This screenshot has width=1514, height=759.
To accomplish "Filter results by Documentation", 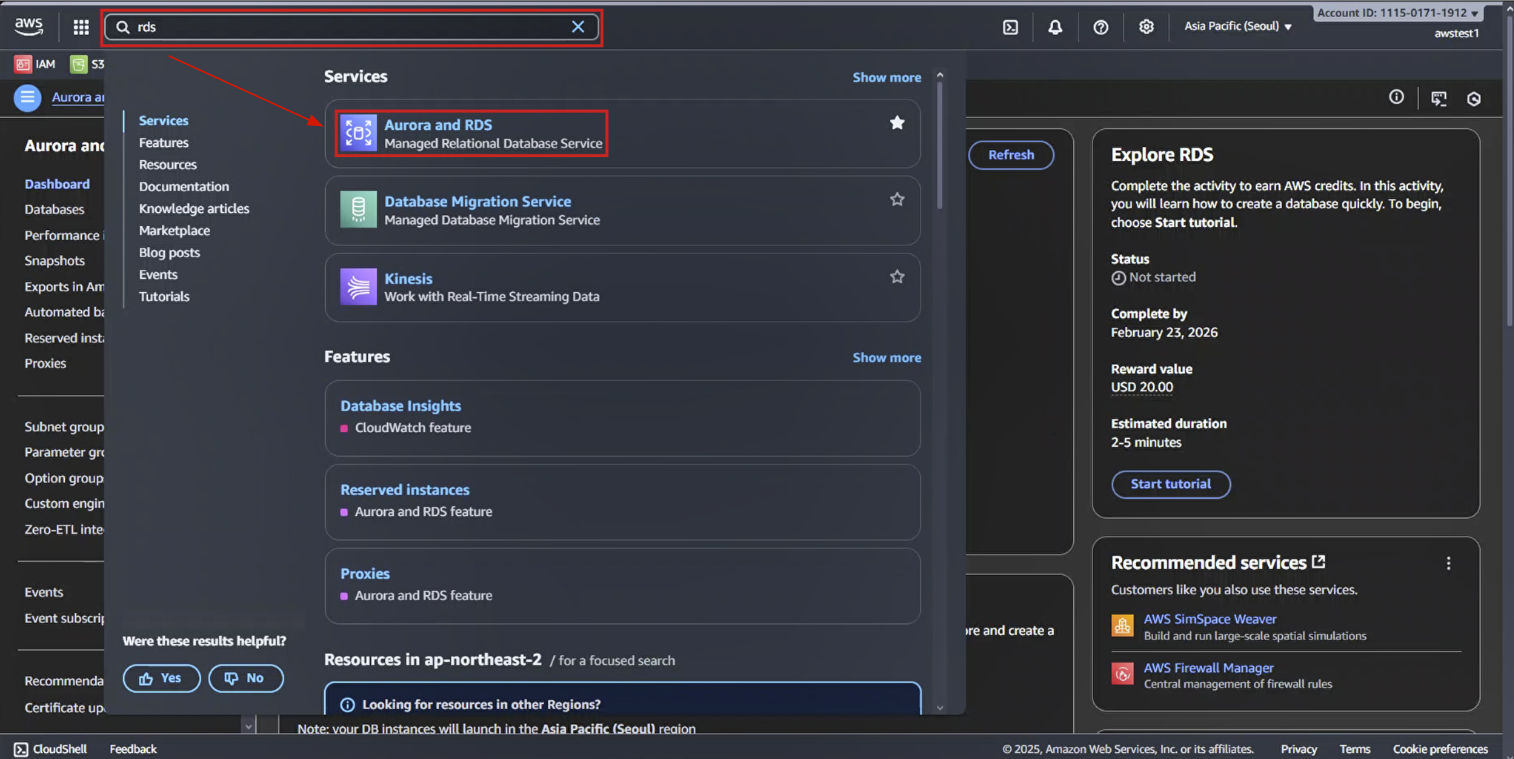I will pos(184,187).
